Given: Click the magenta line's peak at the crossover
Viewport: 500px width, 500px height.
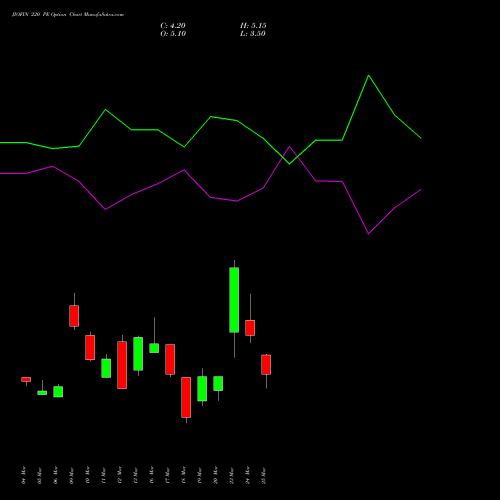Looking at the screenshot, I should [289, 146].
